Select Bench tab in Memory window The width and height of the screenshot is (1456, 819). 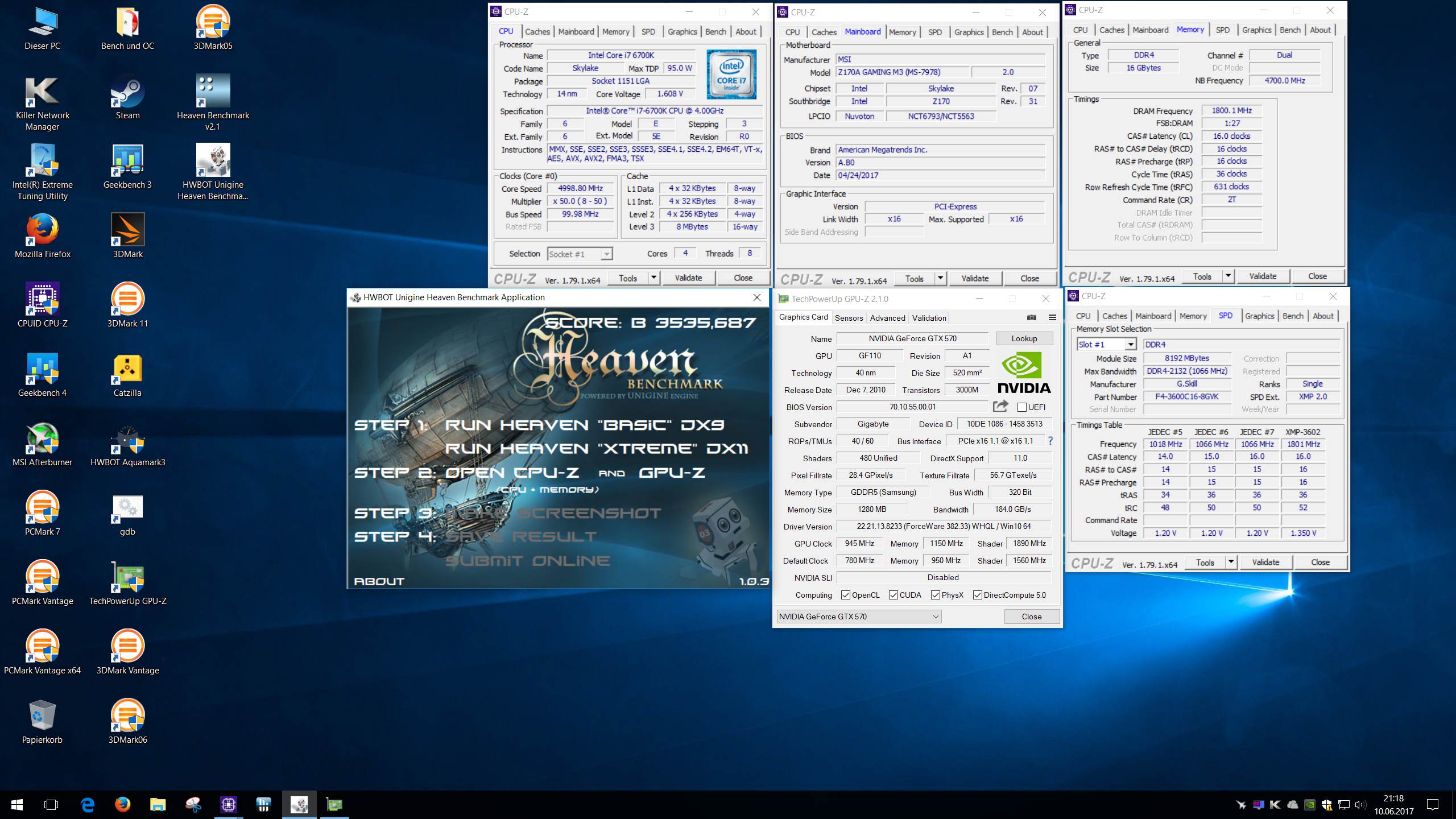click(1290, 30)
